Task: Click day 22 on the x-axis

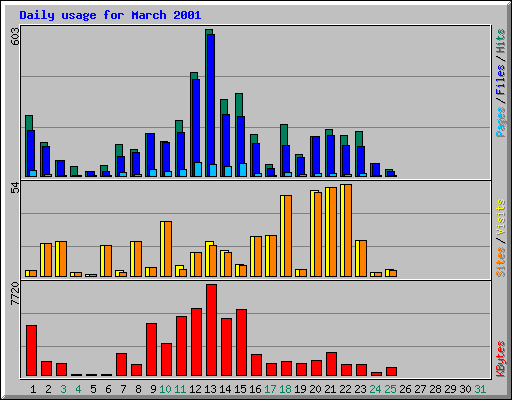Action: coord(345,389)
